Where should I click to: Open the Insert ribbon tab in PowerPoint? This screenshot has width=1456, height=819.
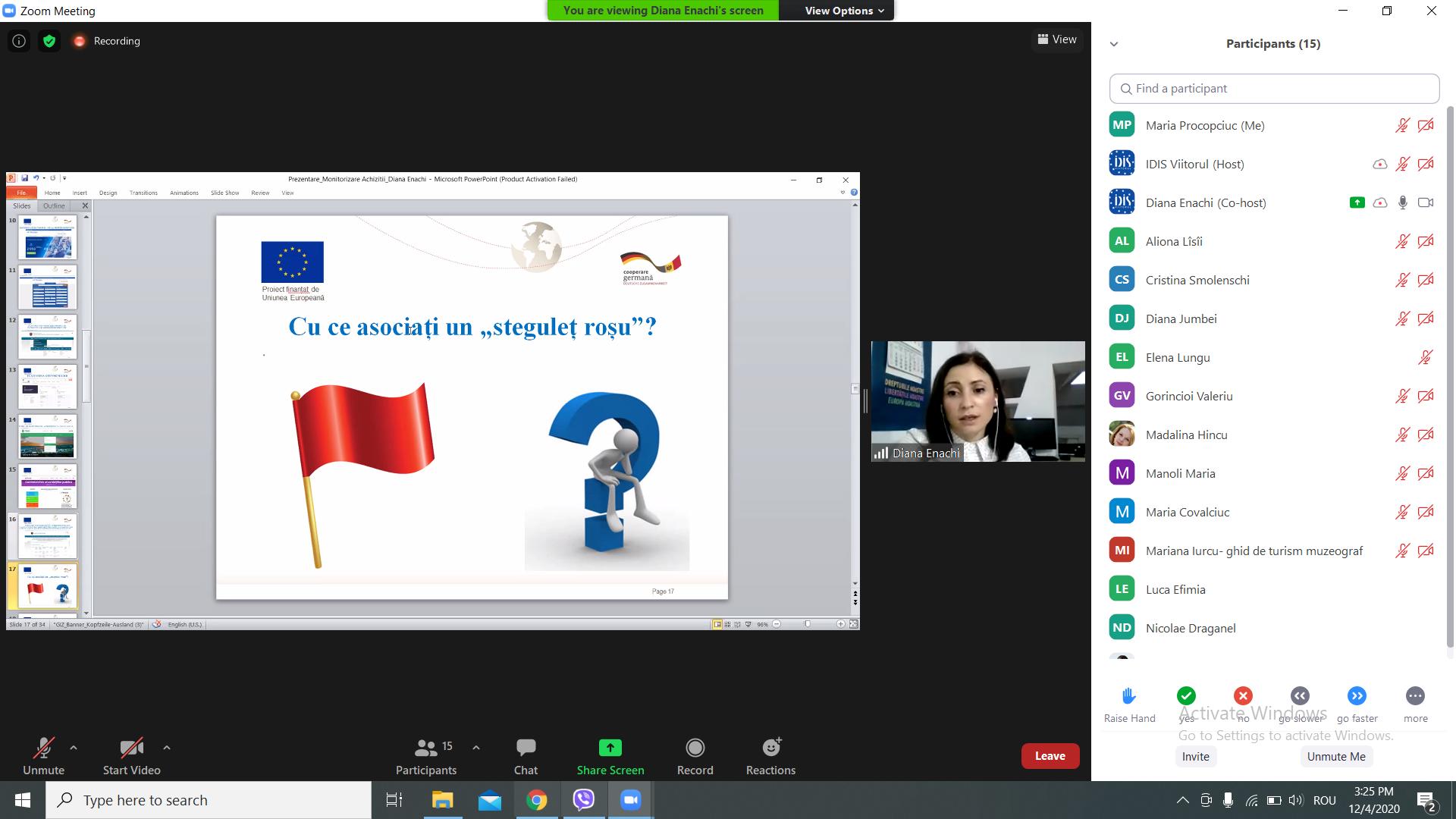(80, 193)
